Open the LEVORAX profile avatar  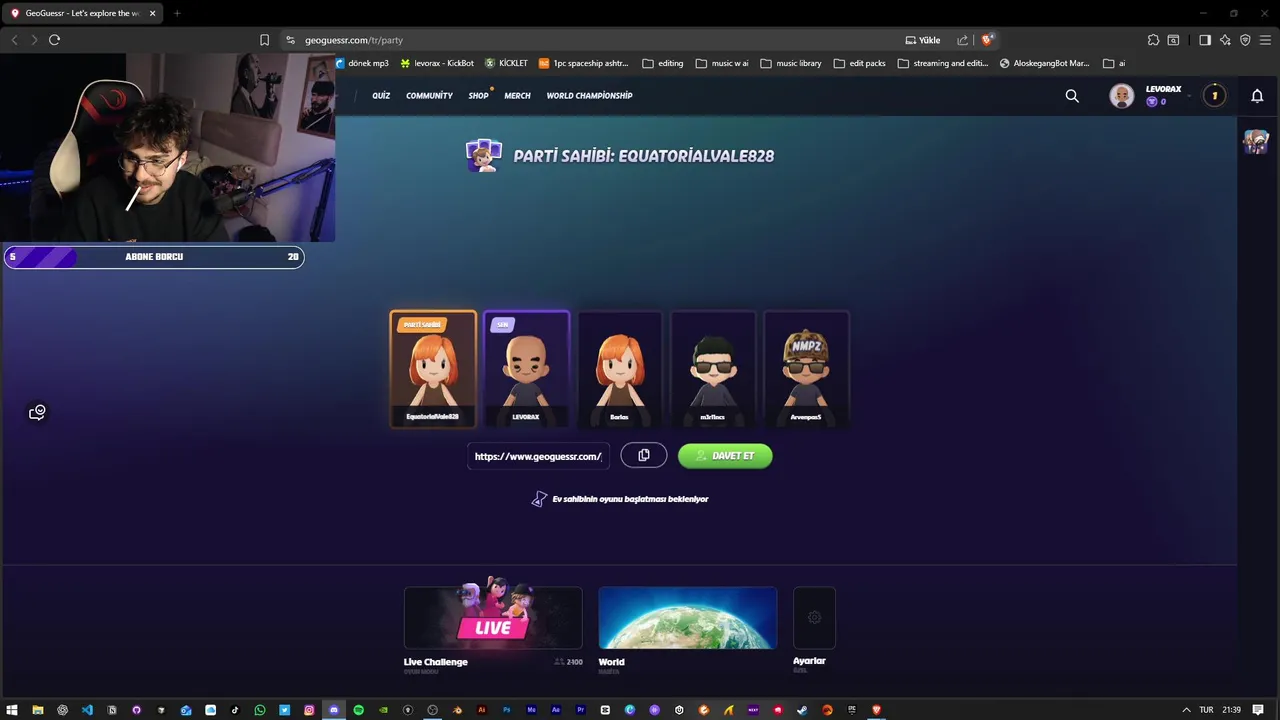click(x=1122, y=96)
